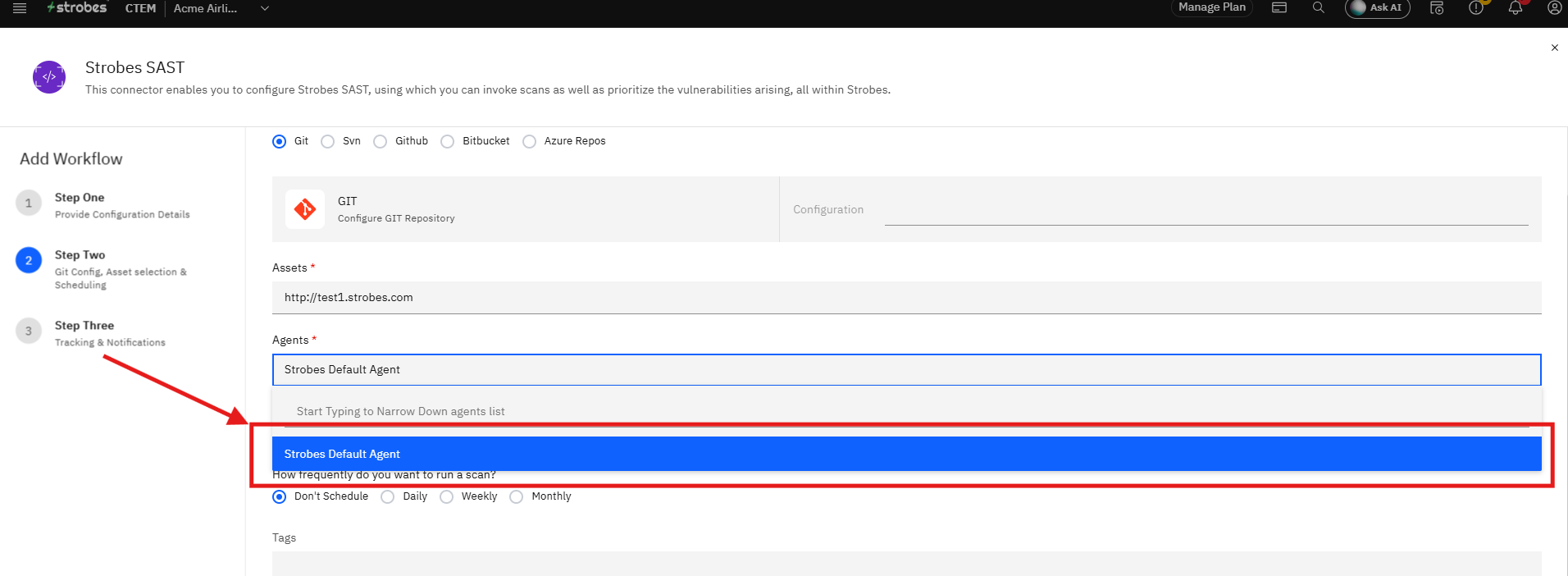
Task: Choose Daily scan frequency
Action: (387, 496)
